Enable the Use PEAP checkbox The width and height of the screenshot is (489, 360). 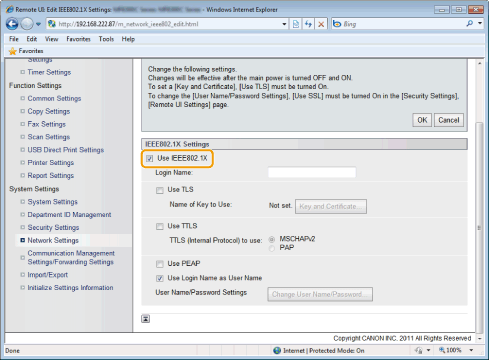(160, 264)
